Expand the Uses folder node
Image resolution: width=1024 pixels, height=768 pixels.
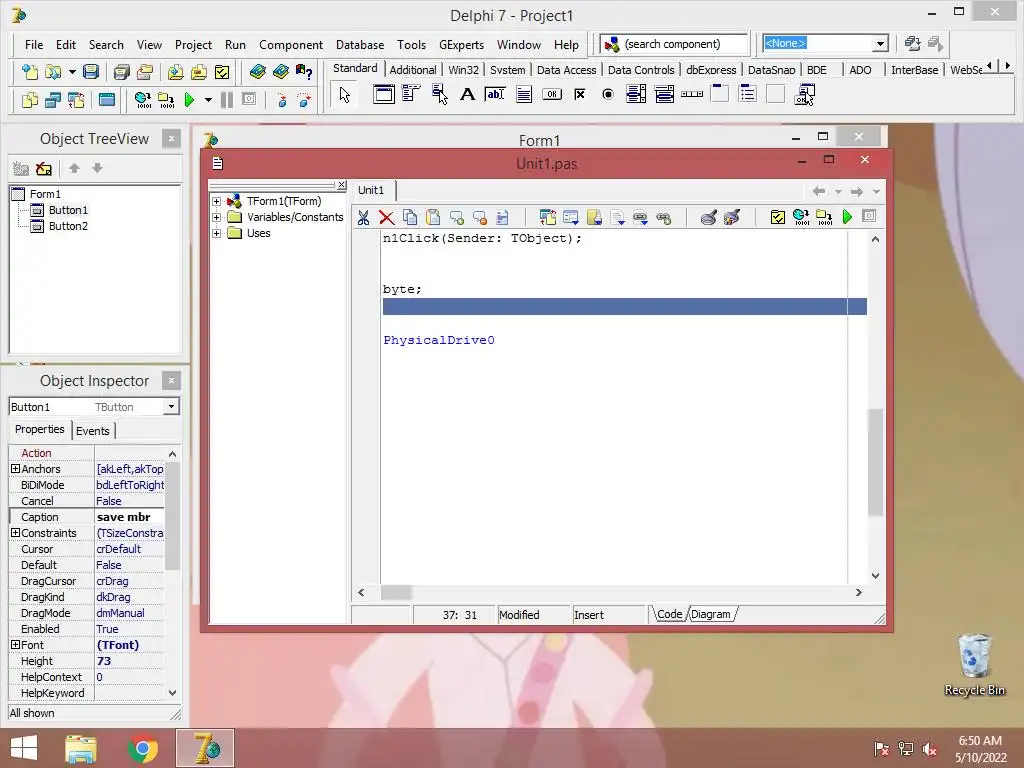click(x=216, y=233)
